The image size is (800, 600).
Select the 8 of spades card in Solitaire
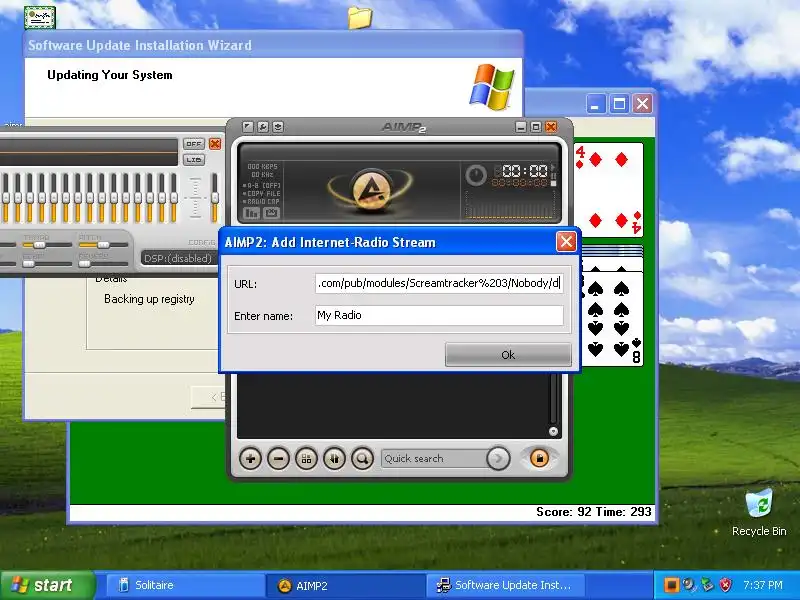click(x=612, y=319)
